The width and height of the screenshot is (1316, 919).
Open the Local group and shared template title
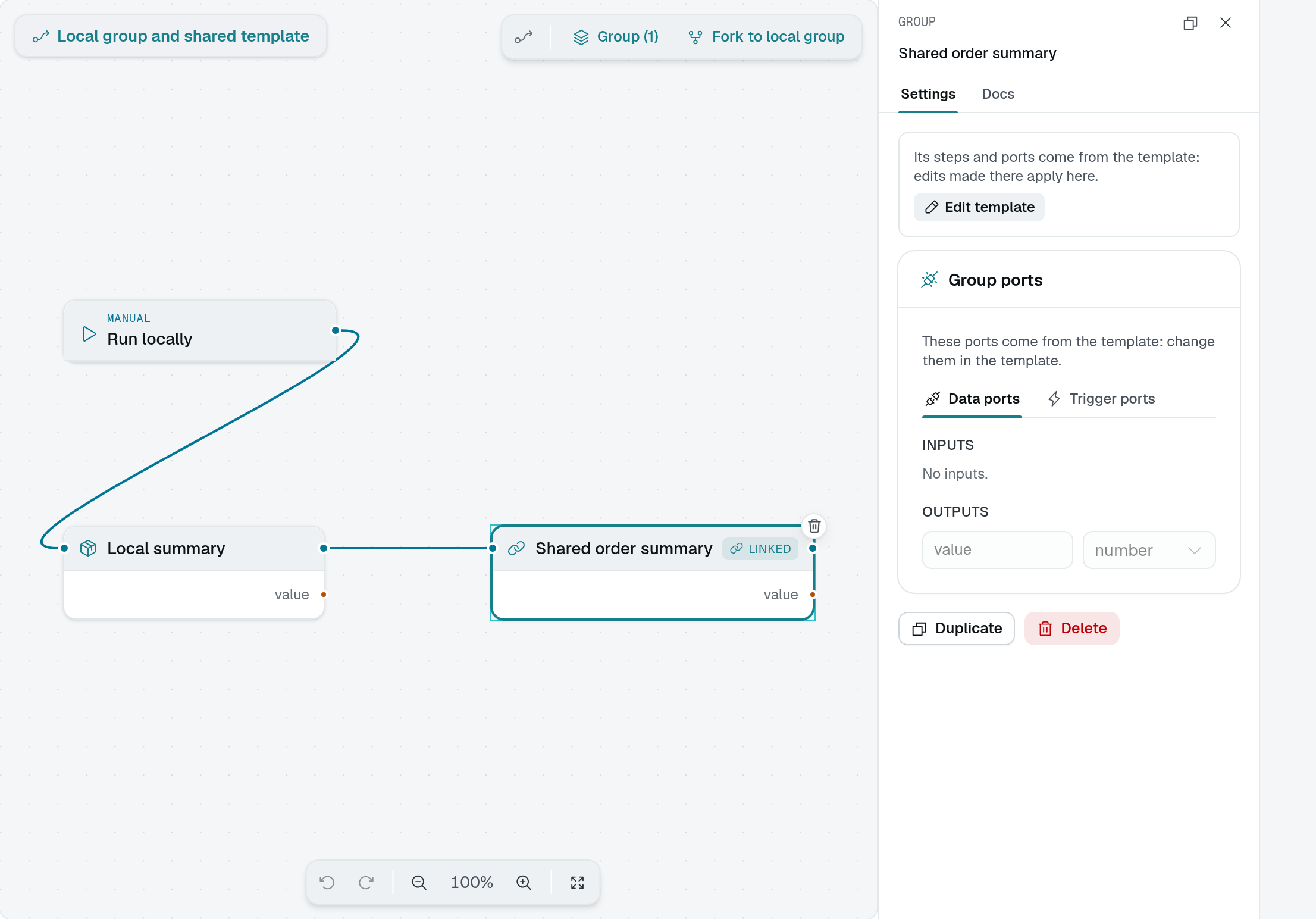tap(171, 36)
